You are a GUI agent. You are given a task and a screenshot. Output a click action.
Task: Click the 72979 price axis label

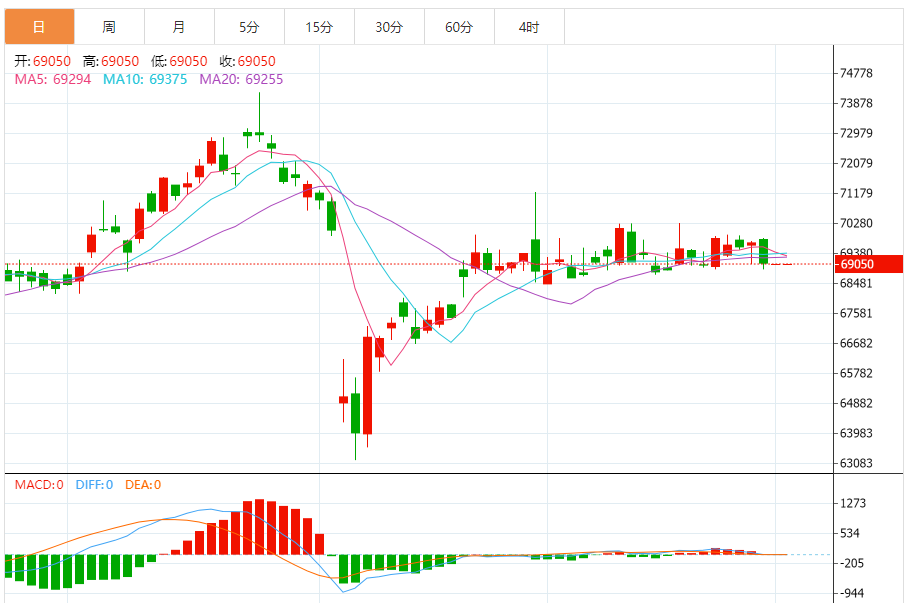click(x=856, y=133)
